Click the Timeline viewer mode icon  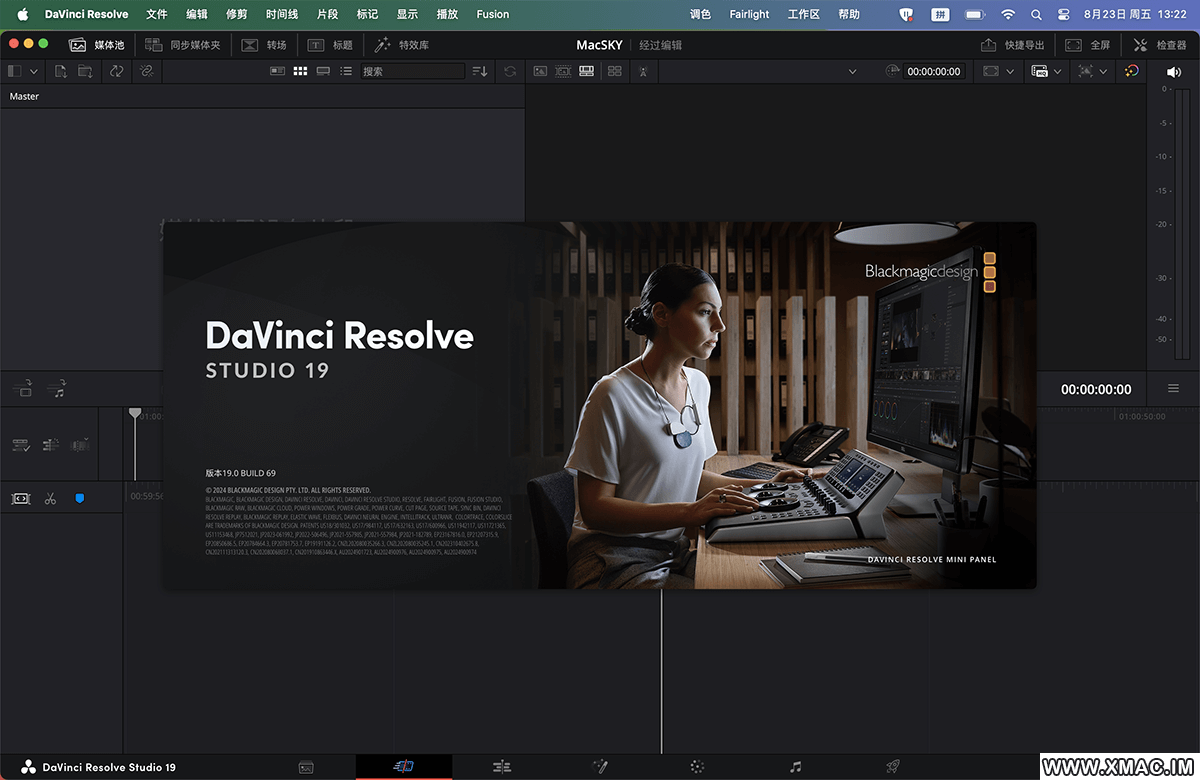pyautogui.click(x=586, y=71)
